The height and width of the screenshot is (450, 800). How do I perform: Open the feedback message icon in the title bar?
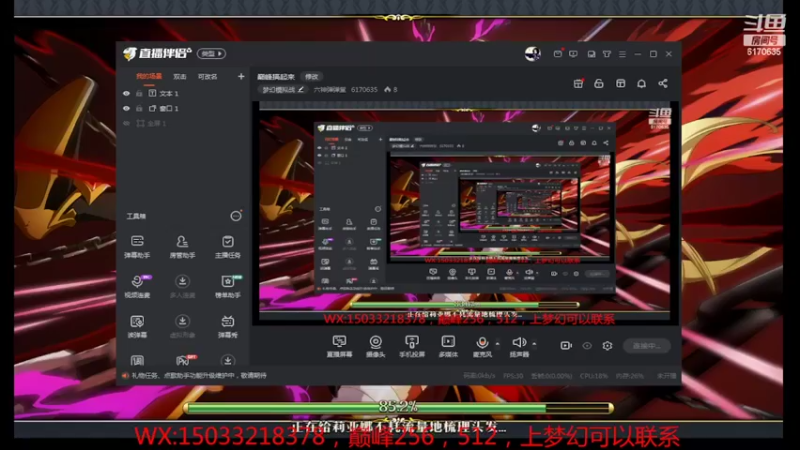[573, 54]
